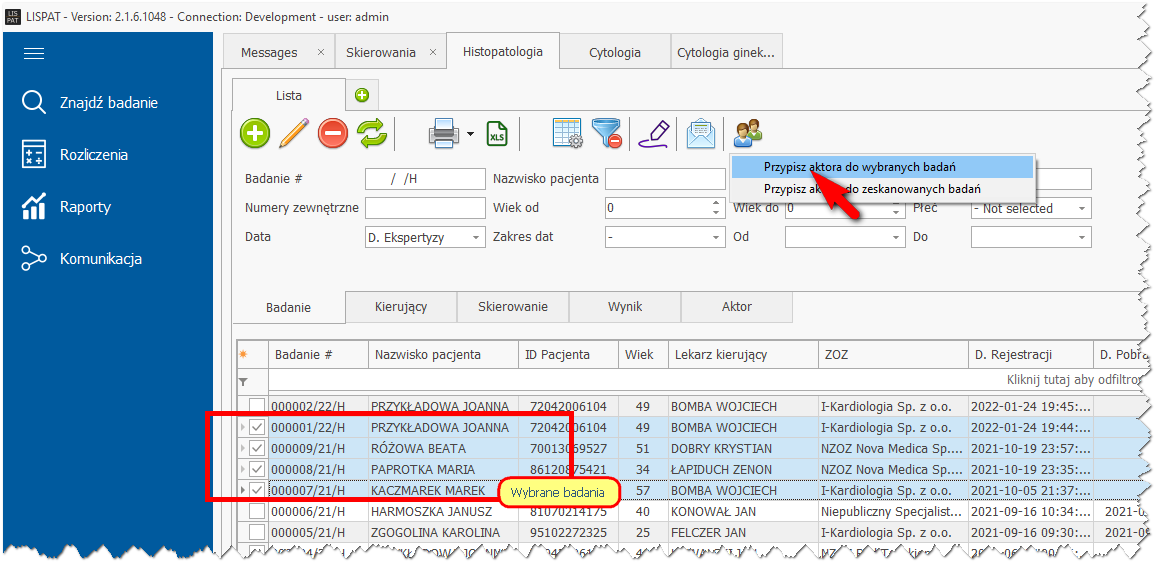Click the green refresh arrows icon
This screenshot has height=568, width=1161.
[372, 133]
